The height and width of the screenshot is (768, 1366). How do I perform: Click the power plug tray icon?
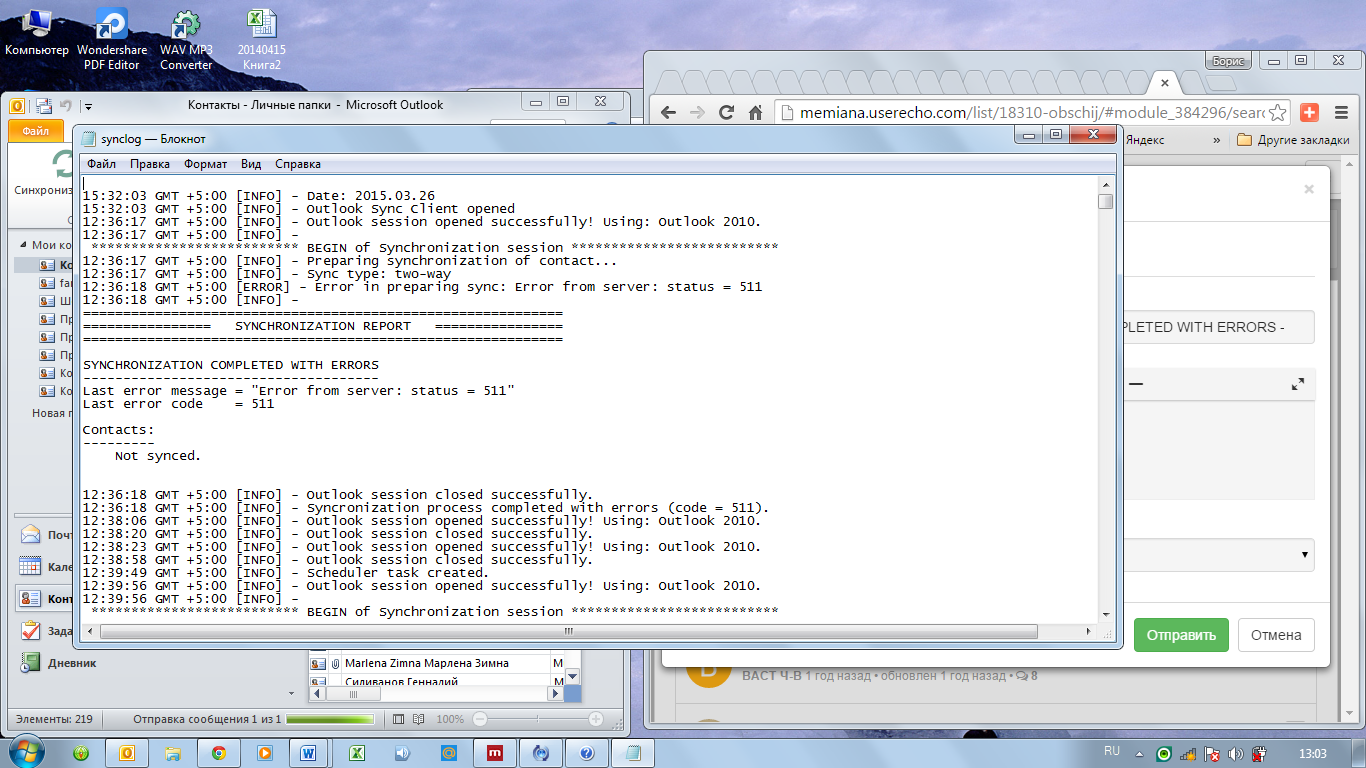1260,754
